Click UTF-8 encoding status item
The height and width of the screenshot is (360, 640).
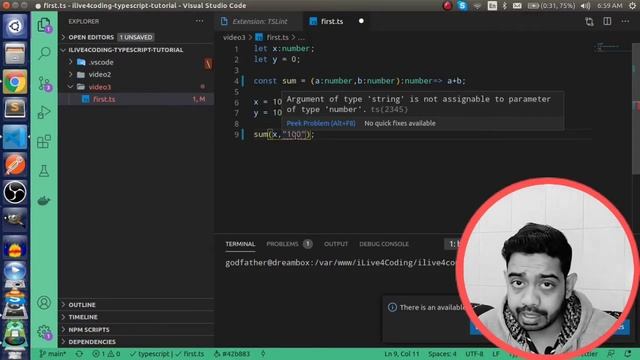474,354
